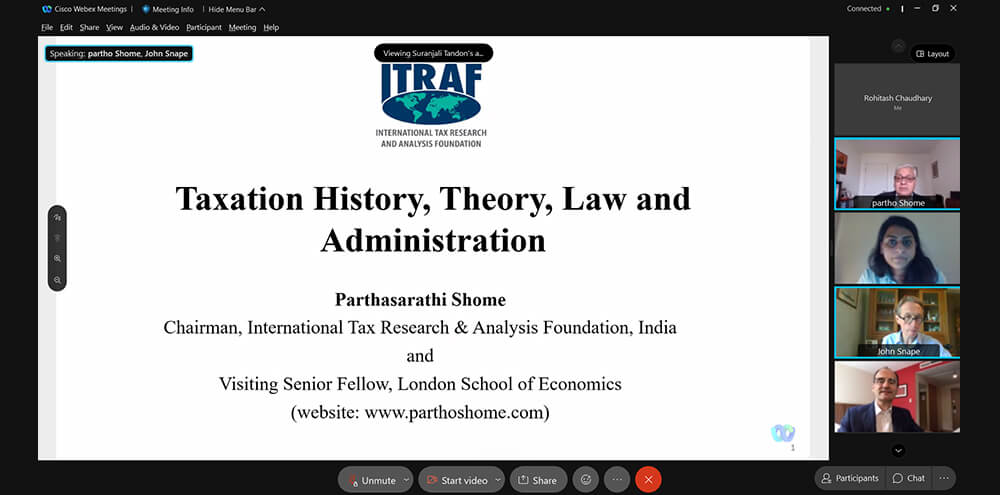Click 'Visiting Senior Fellow, London School' line

click(x=420, y=384)
